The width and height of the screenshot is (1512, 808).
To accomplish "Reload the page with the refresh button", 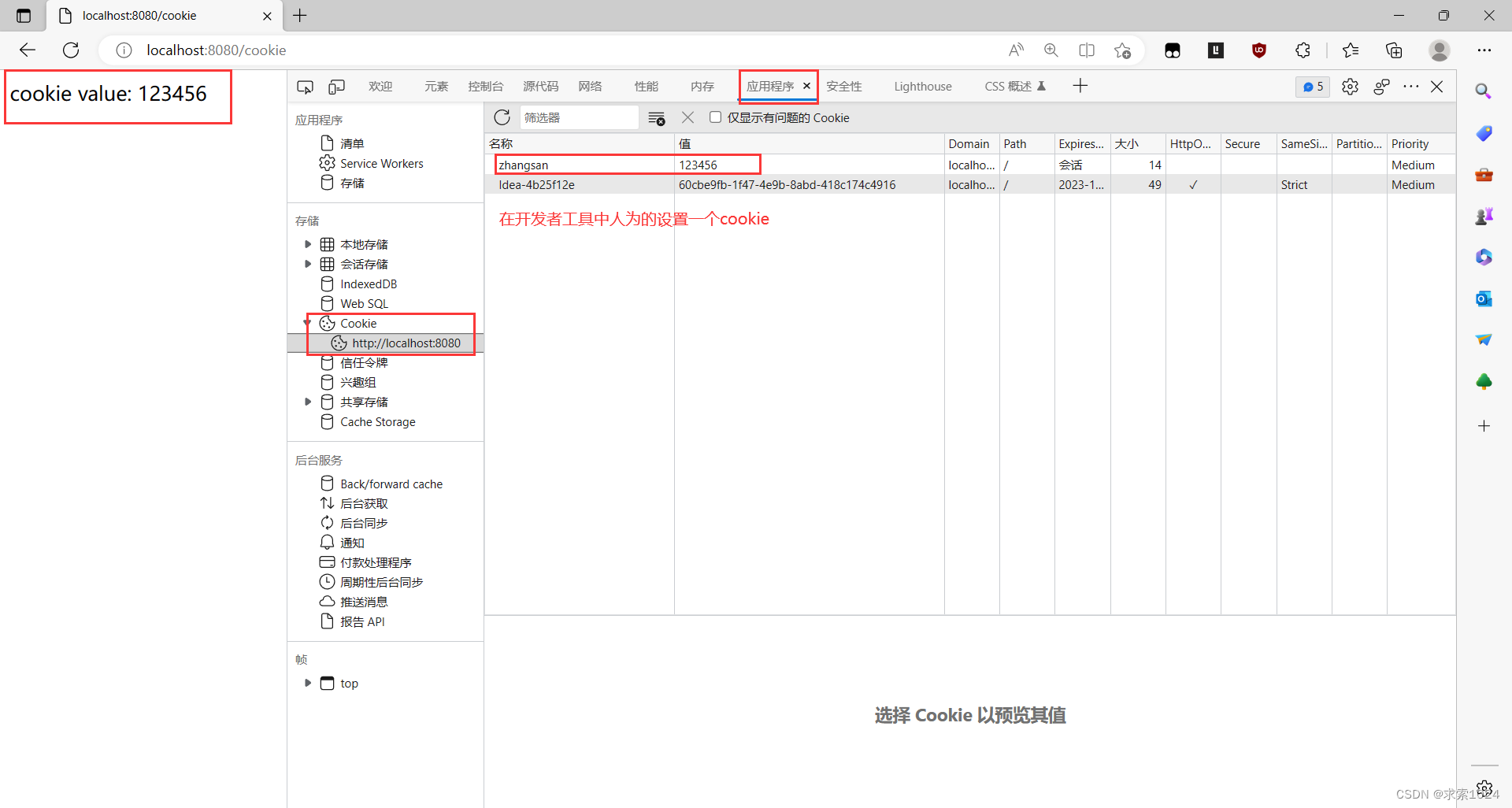I will pos(71,50).
